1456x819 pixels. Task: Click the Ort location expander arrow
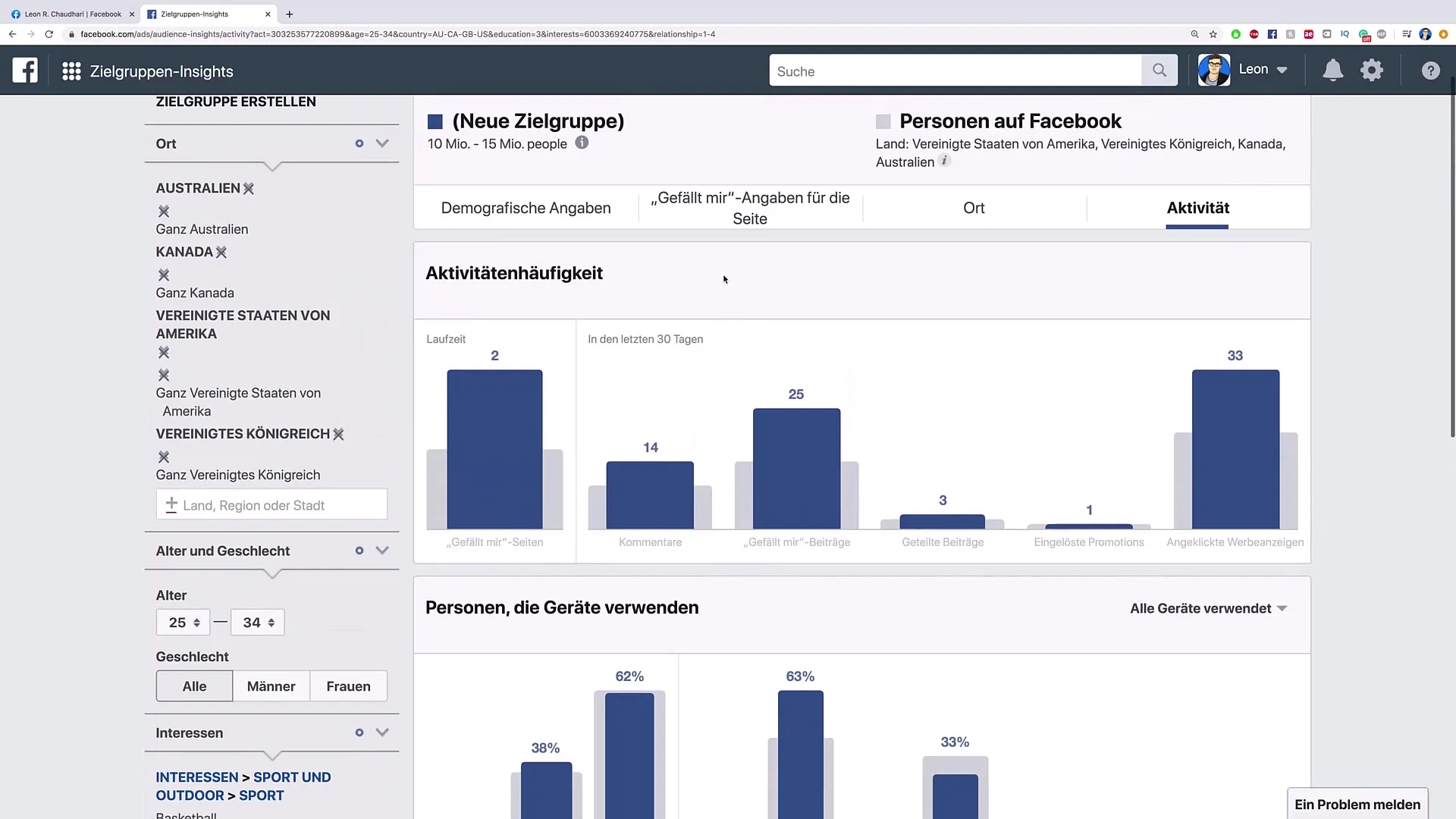click(382, 143)
